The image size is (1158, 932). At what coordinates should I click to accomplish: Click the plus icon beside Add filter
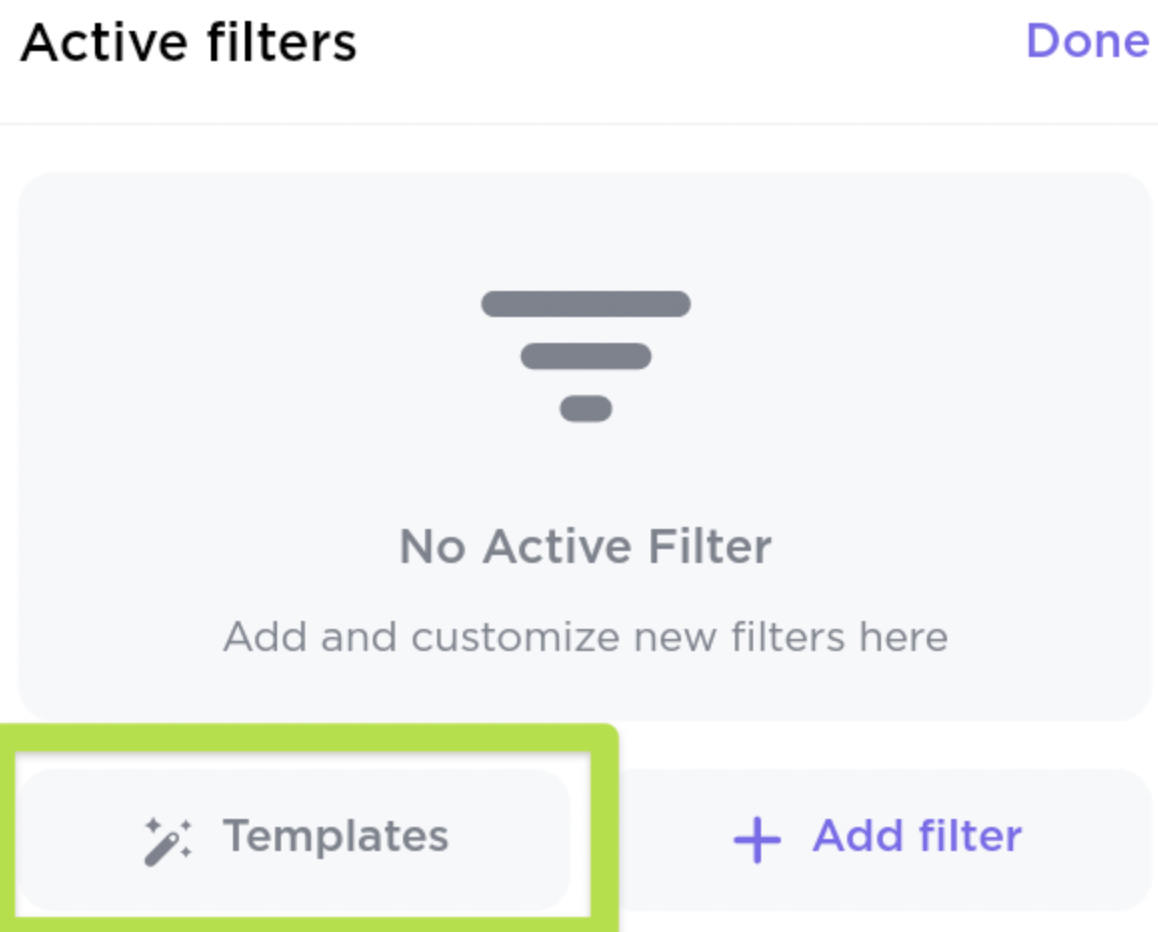[x=757, y=840]
